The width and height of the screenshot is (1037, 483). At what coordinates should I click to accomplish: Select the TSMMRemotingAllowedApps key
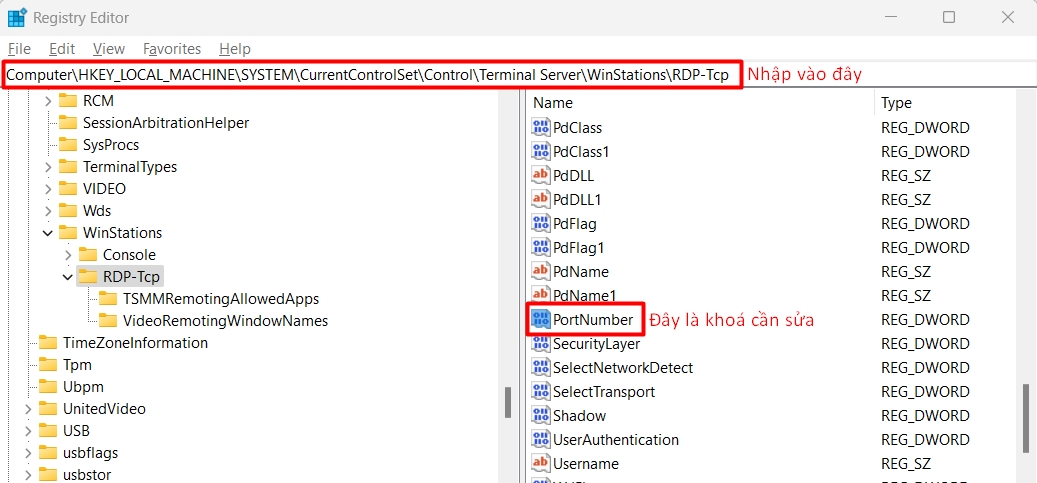tap(220, 299)
